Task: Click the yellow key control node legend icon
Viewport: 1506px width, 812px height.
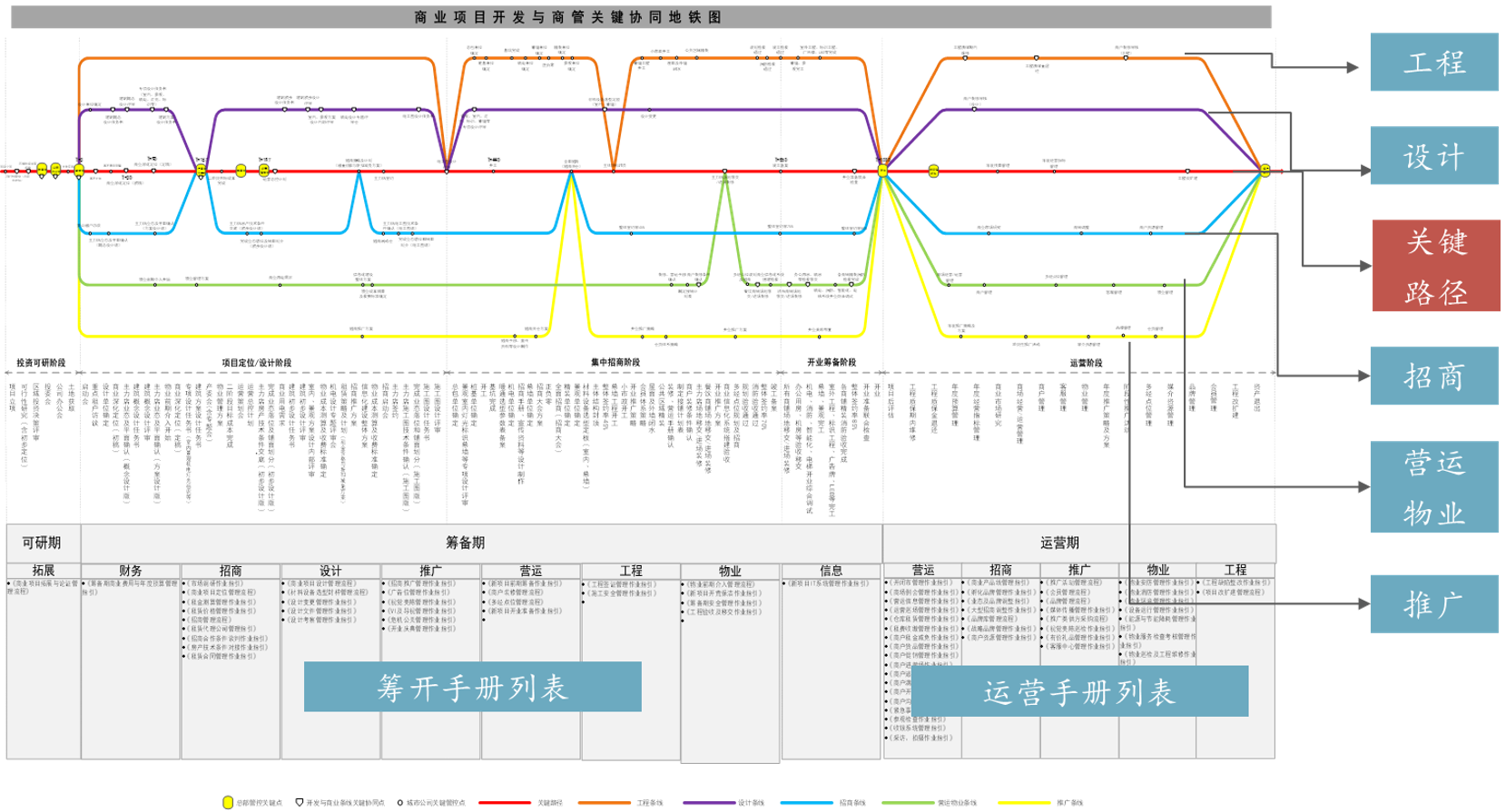Action: [x=228, y=803]
